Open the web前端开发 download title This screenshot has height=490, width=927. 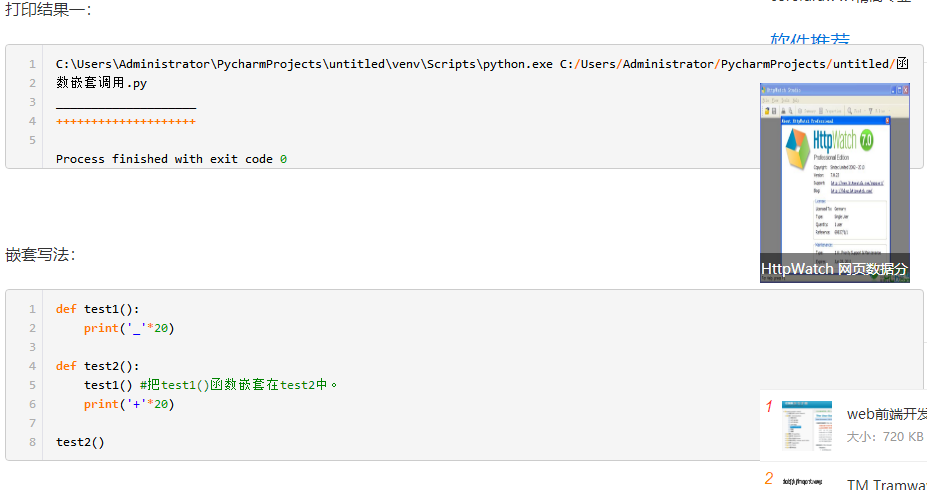tap(886, 414)
